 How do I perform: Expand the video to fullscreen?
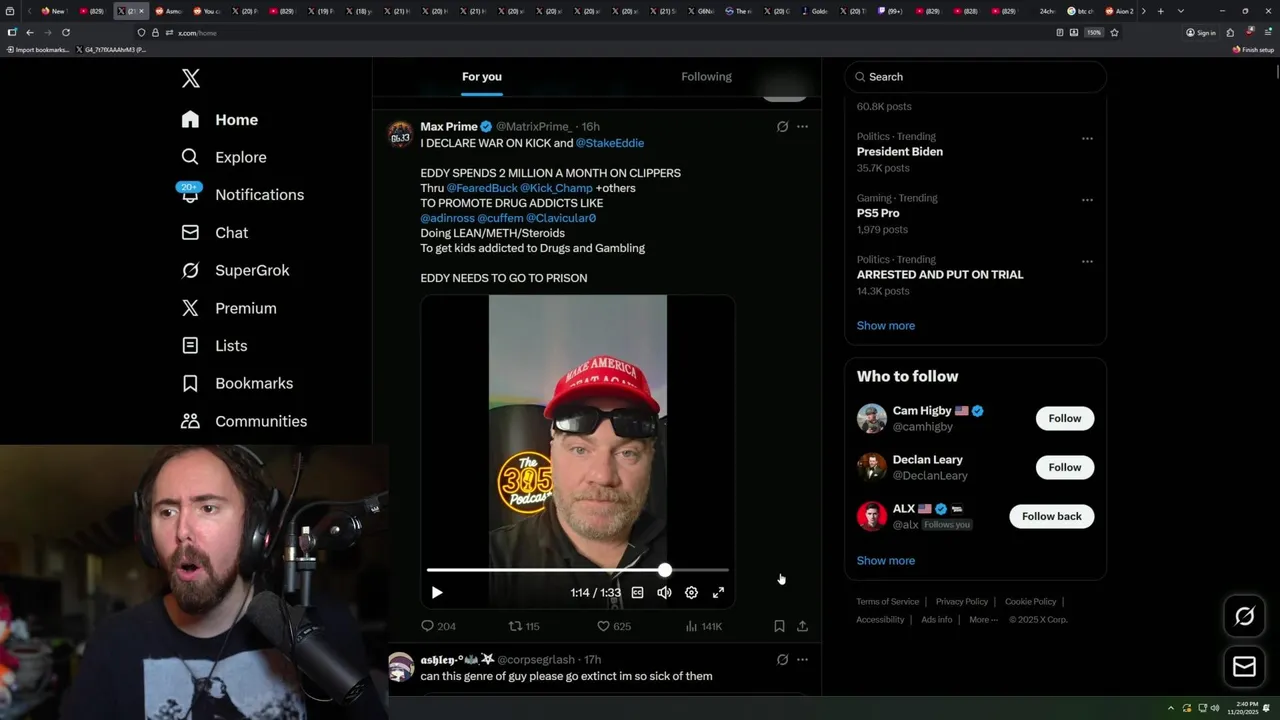pyautogui.click(x=718, y=593)
